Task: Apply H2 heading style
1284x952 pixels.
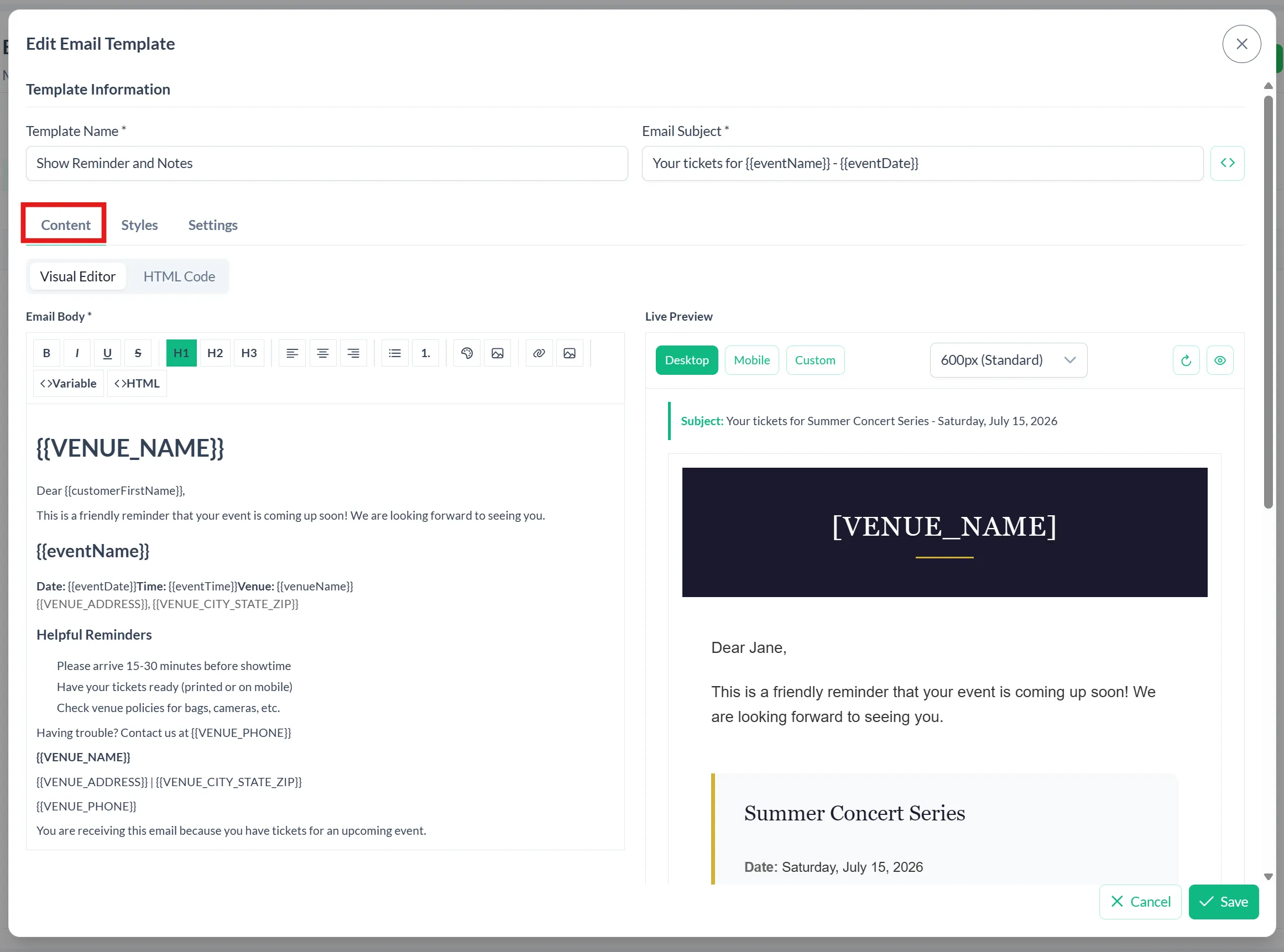Action: (x=215, y=353)
